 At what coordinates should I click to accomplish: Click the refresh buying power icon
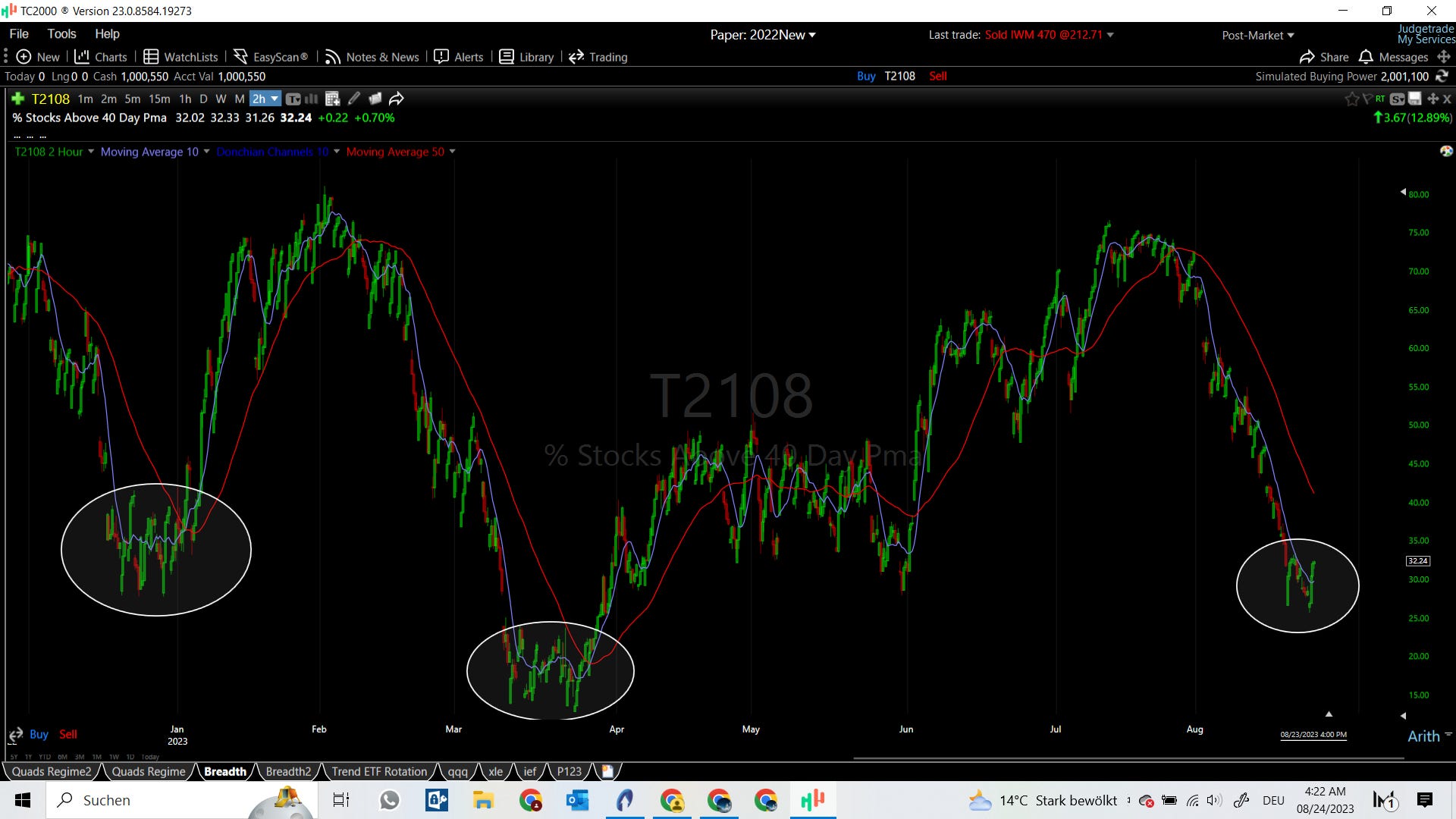[1442, 76]
